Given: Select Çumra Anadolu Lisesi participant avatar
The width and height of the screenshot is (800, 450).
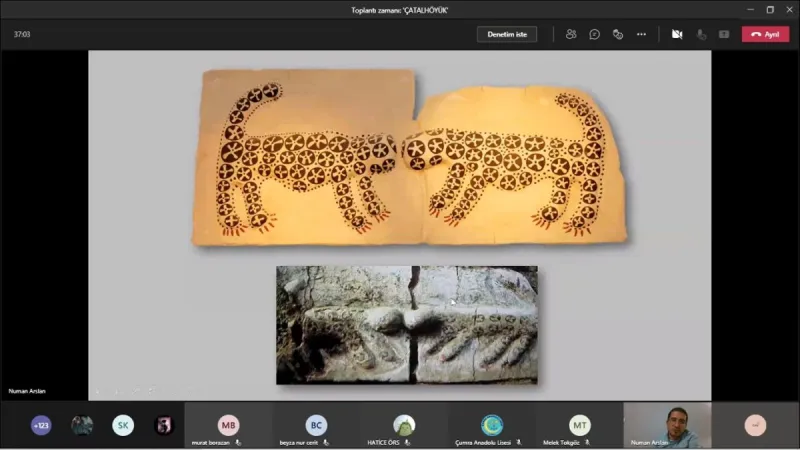Looking at the screenshot, I should click(x=492, y=424).
